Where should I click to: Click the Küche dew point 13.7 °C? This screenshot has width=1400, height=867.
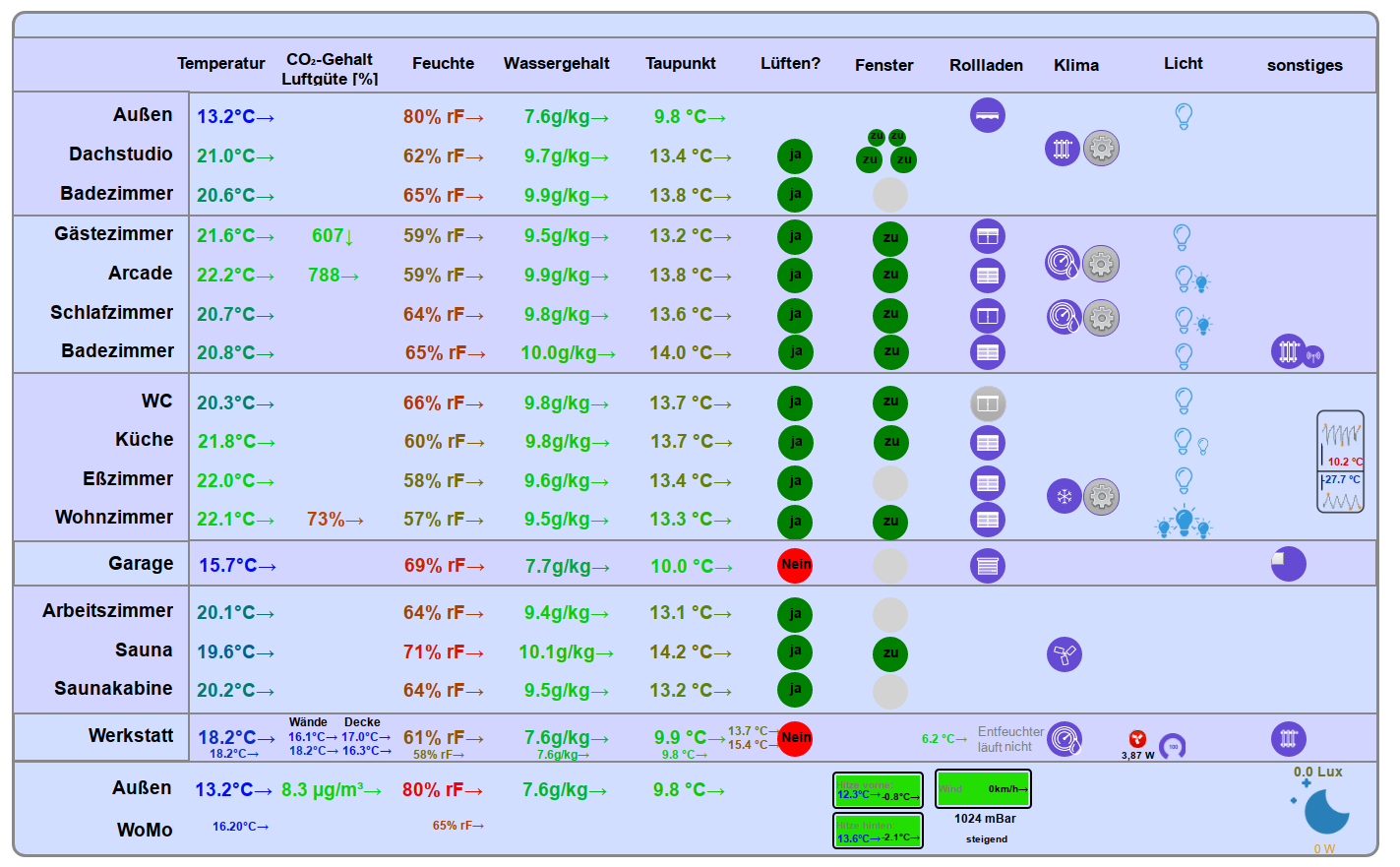(x=692, y=442)
